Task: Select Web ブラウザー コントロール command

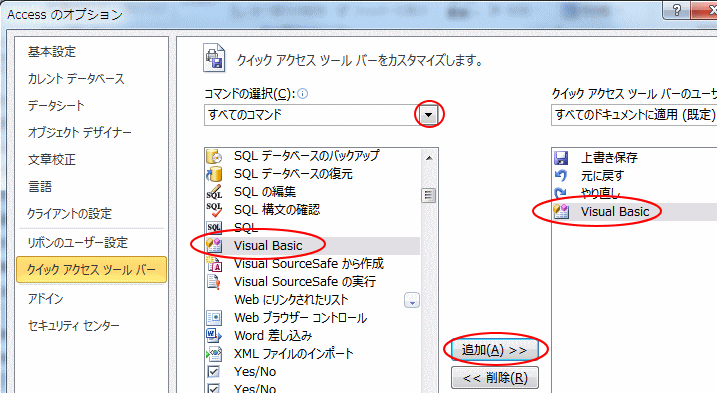Action: 312,318
